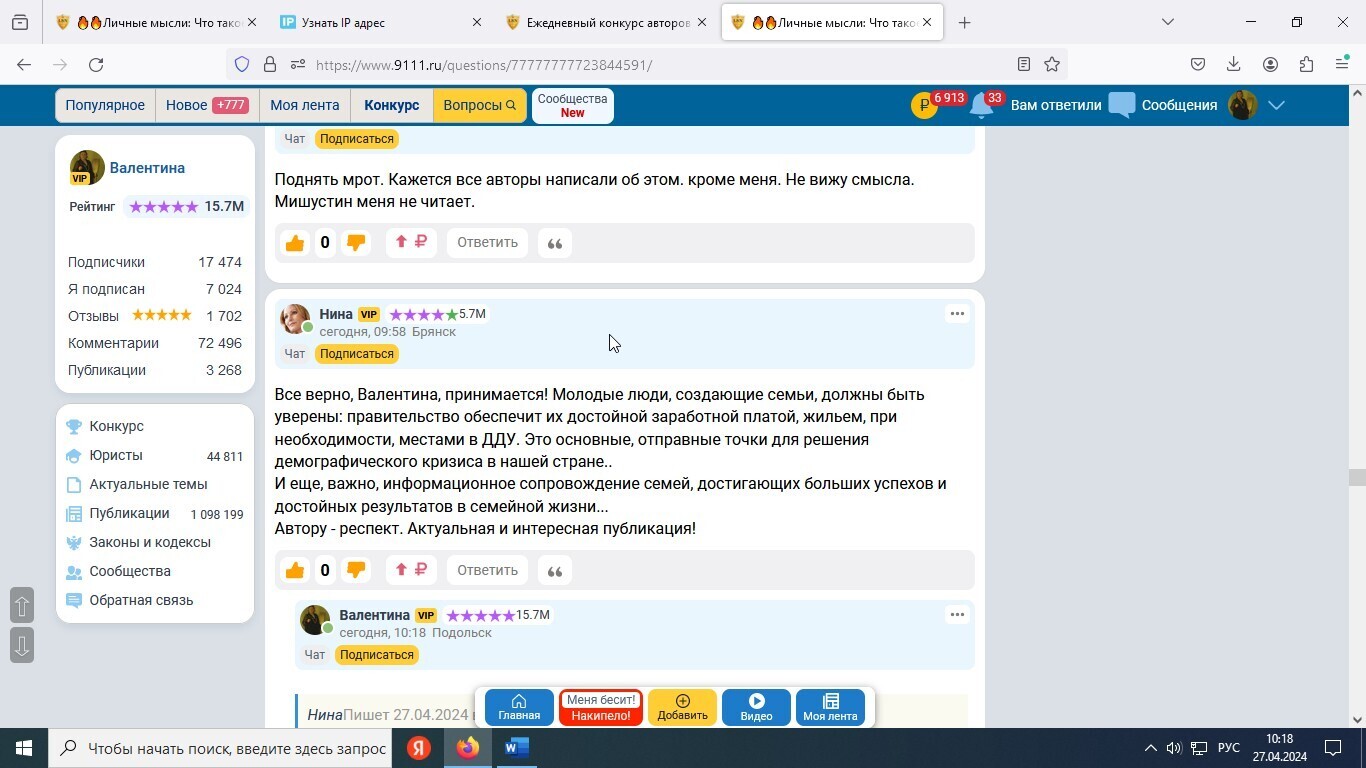Open the Юристы sidebar link
Screen dimensions: 1366x768
tap(116, 455)
